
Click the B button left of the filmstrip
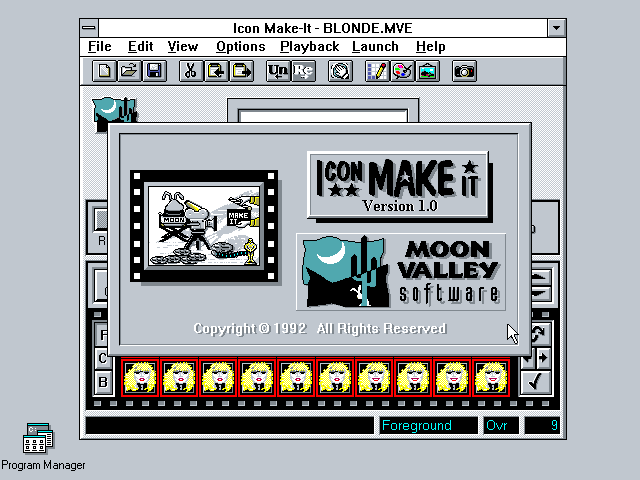(103, 382)
